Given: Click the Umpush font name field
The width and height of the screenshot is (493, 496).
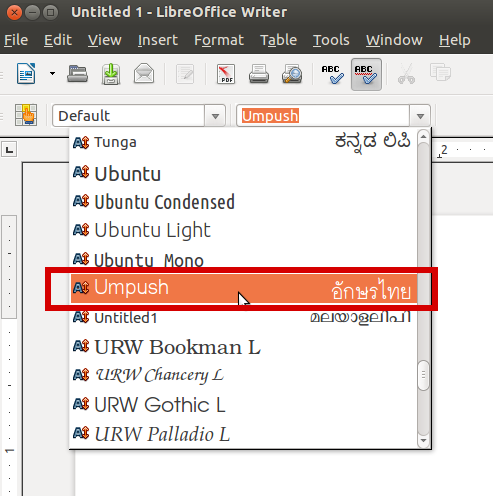Looking at the screenshot, I should click(323, 116).
